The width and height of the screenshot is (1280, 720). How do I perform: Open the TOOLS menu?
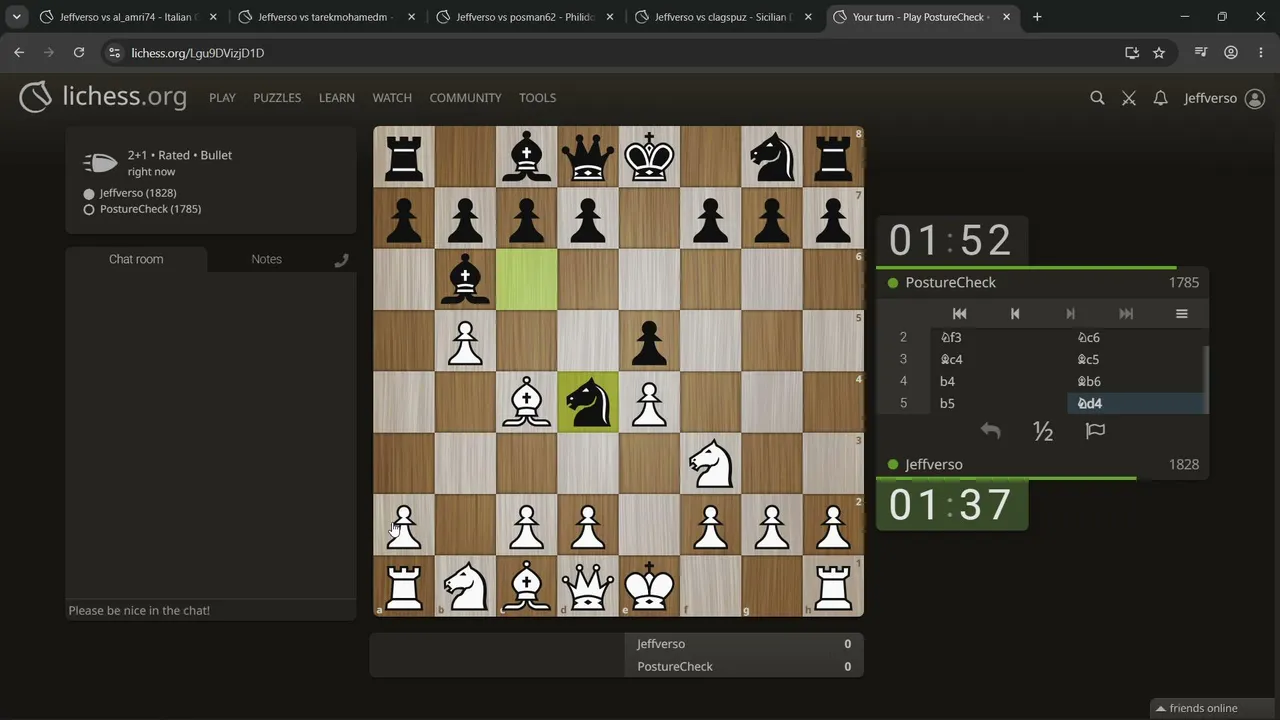tap(537, 98)
